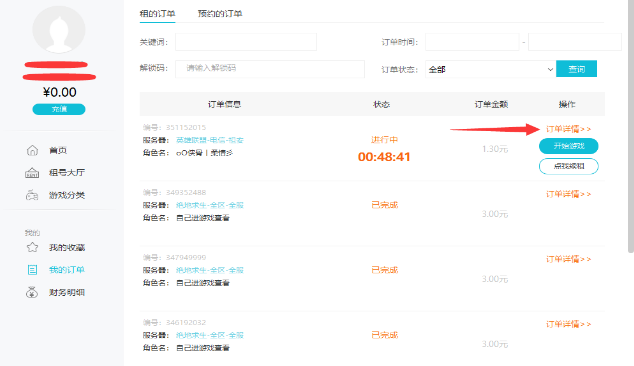Switch to the 预约的订单 tab
Screen dimensions: 634x366
[x=220, y=14]
